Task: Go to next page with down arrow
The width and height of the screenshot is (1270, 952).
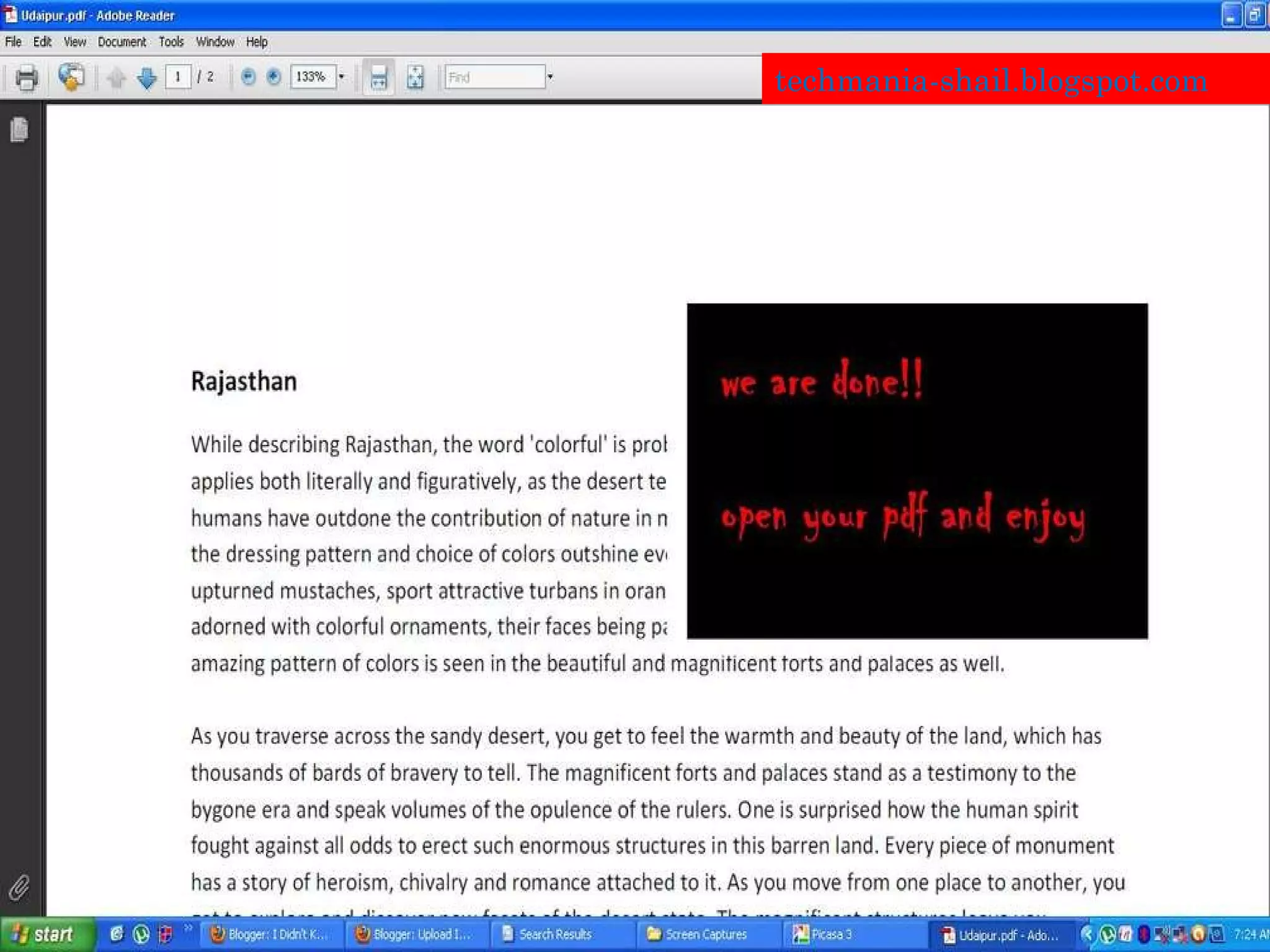Action: [146, 78]
